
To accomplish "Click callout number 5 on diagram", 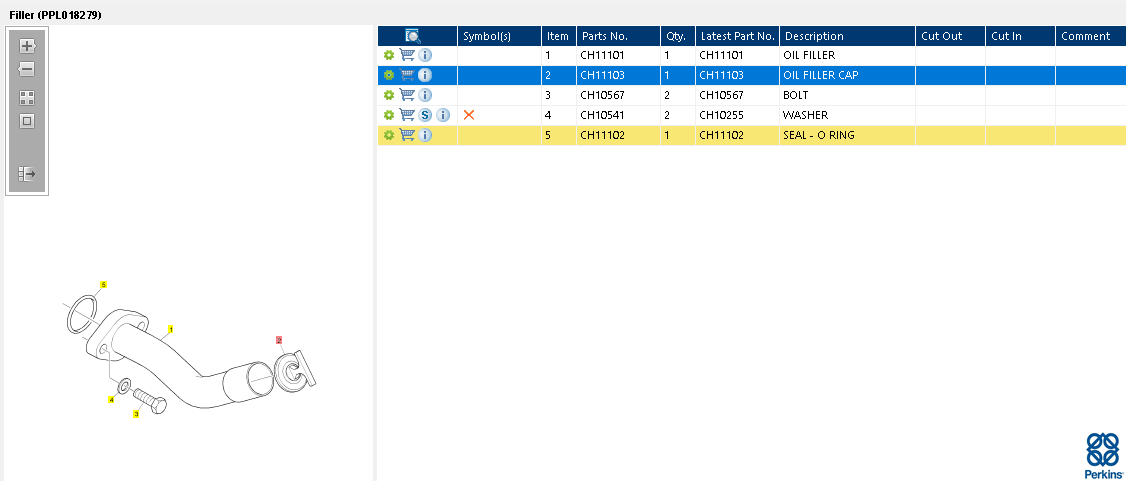I will [103, 285].
